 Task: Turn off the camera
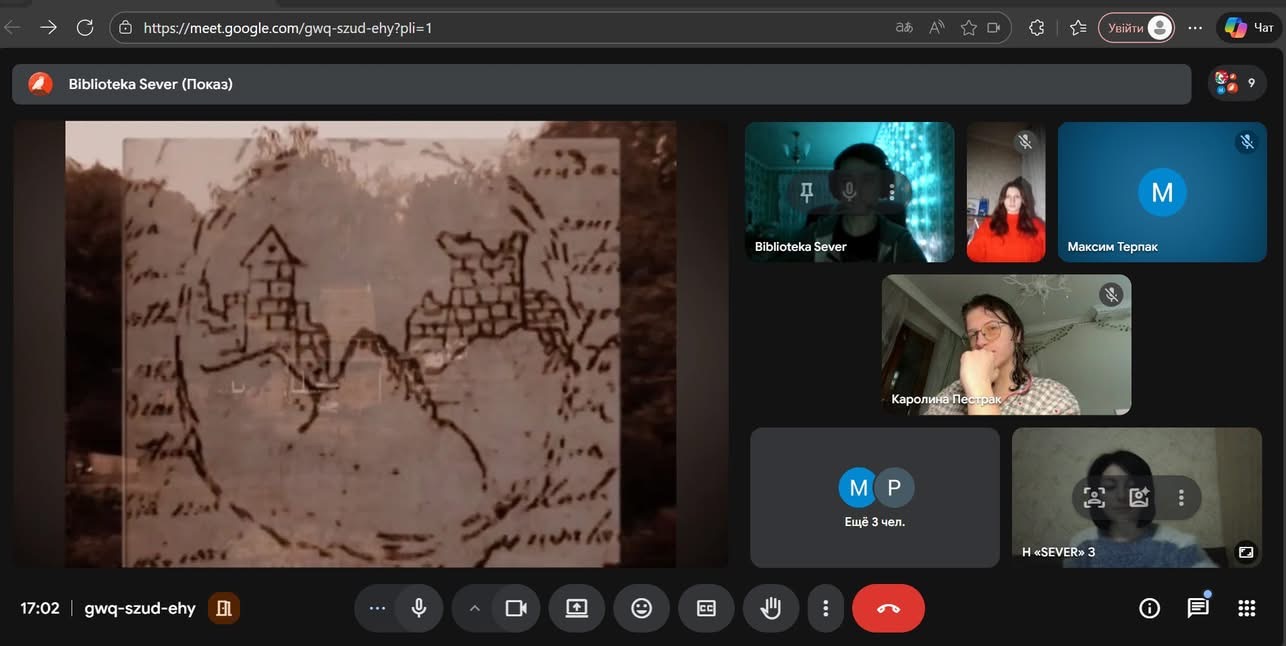[516, 608]
